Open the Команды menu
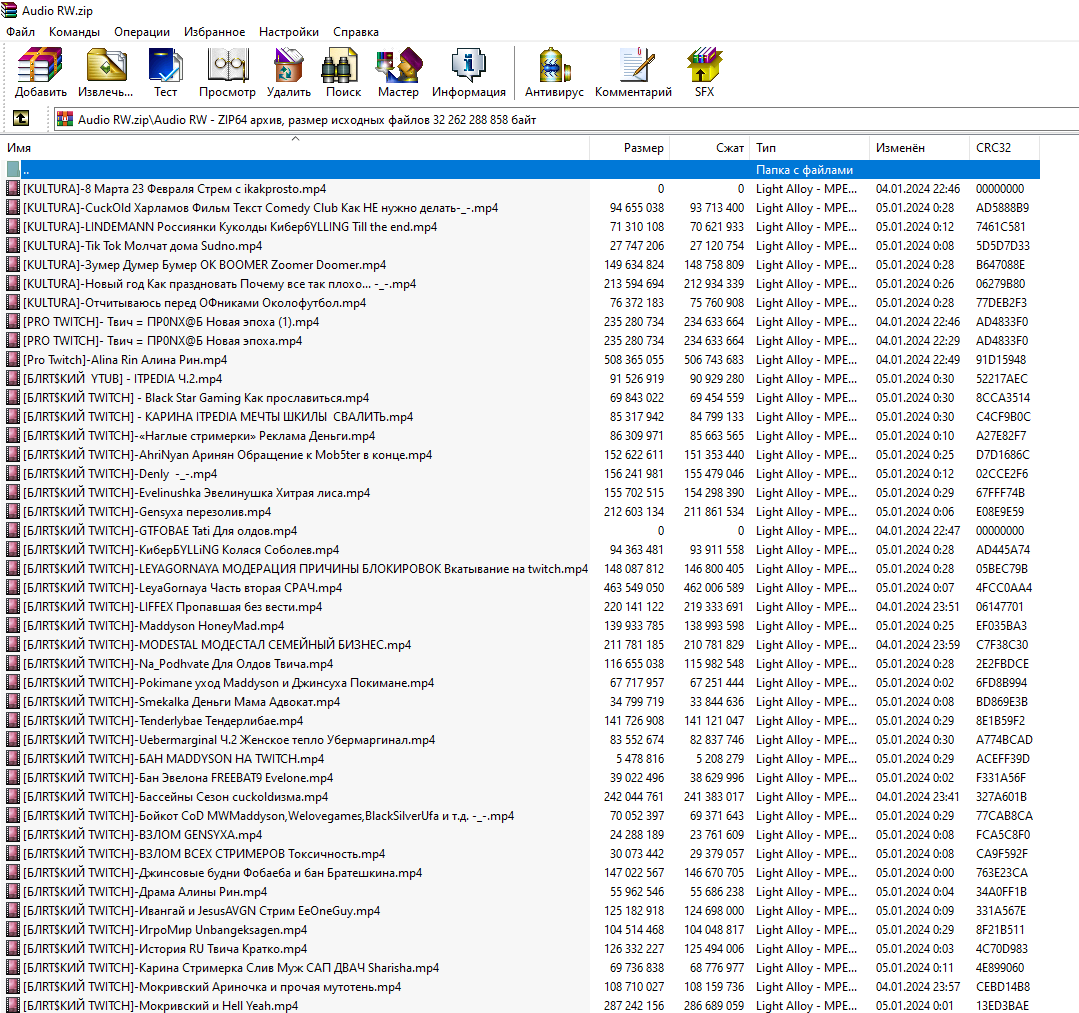The width and height of the screenshot is (1079, 1013). click(x=74, y=32)
